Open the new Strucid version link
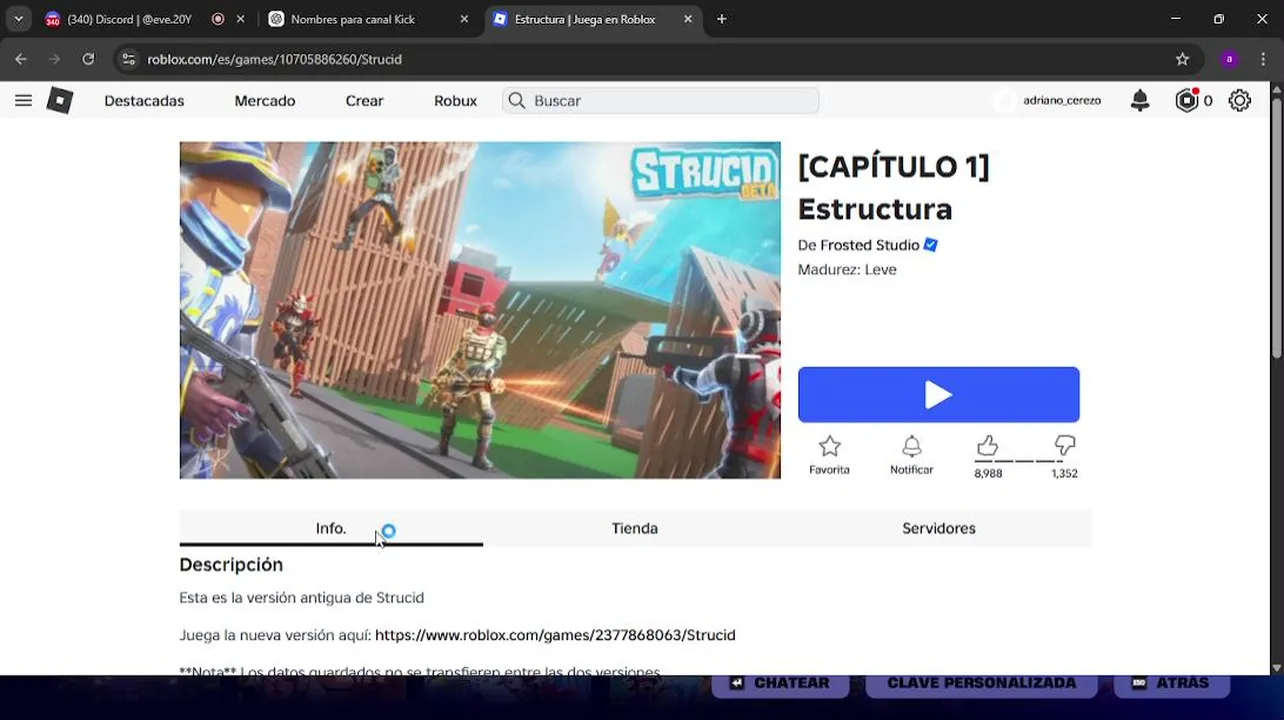Screen dimensions: 1284x720 [x=555, y=635]
